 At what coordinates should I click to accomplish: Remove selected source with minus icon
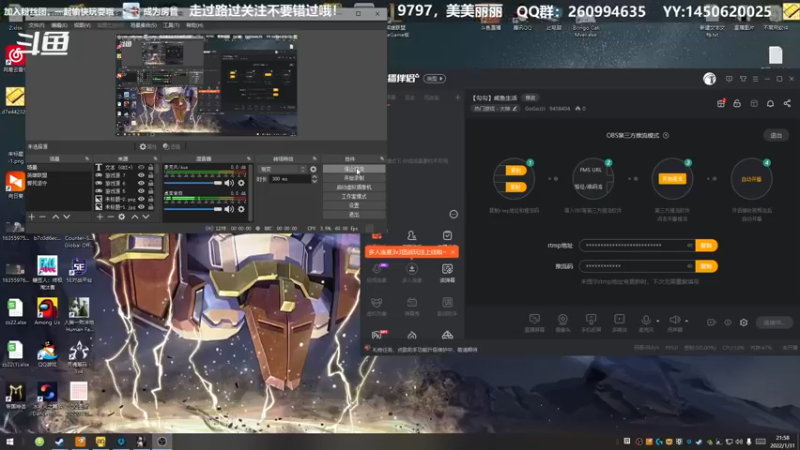point(111,217)
